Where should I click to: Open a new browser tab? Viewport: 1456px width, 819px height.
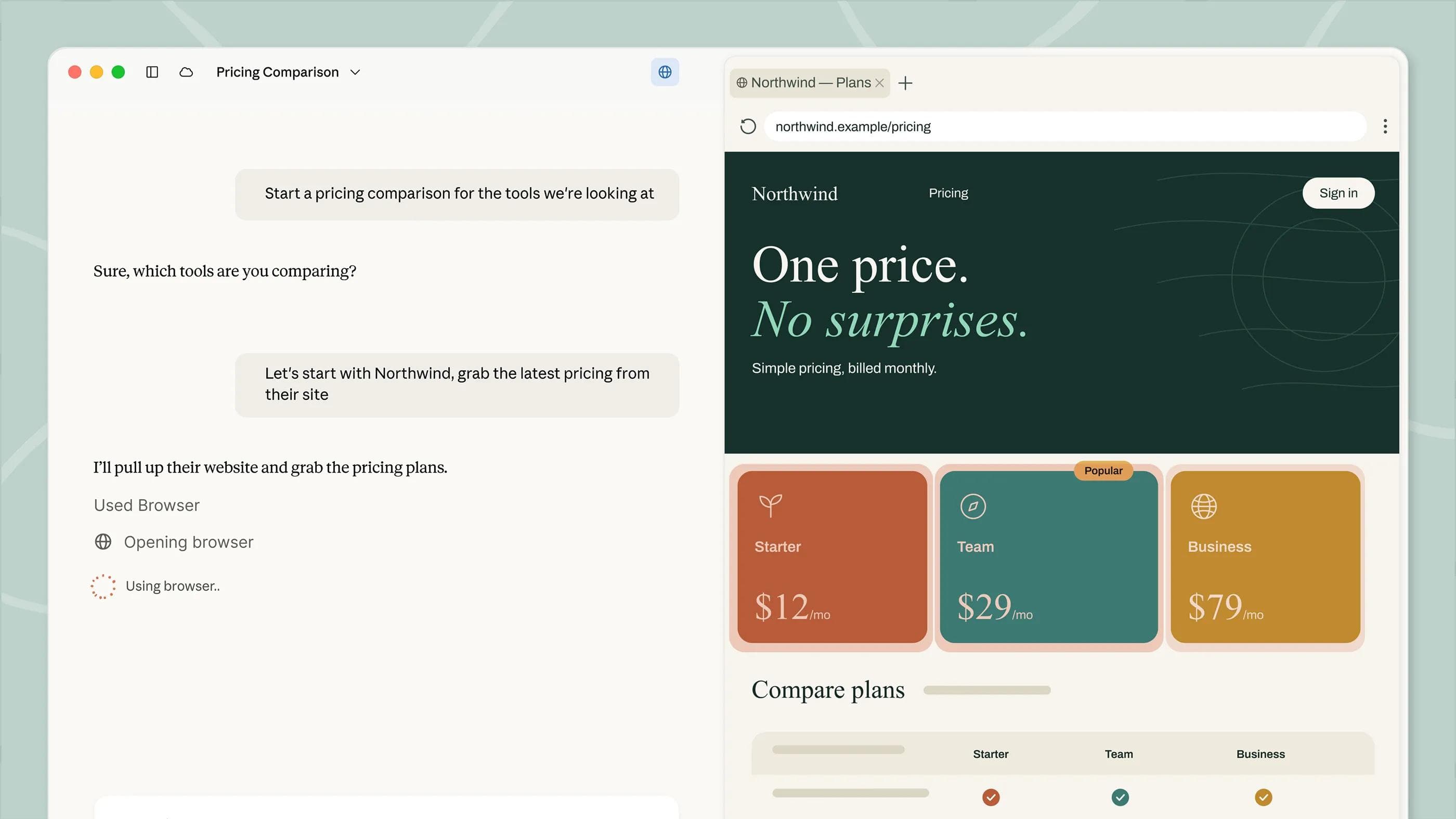(x=905, y=83)
